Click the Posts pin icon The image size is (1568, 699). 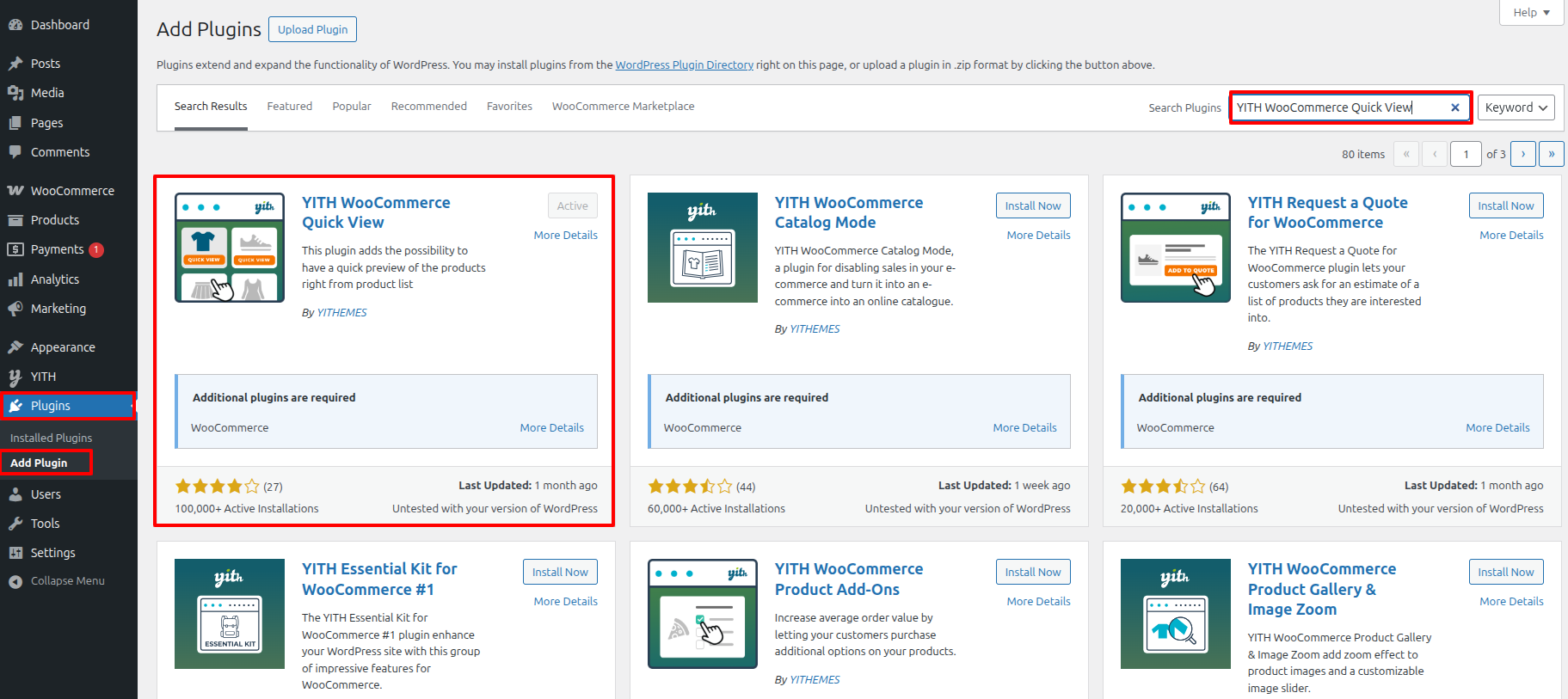15,64
